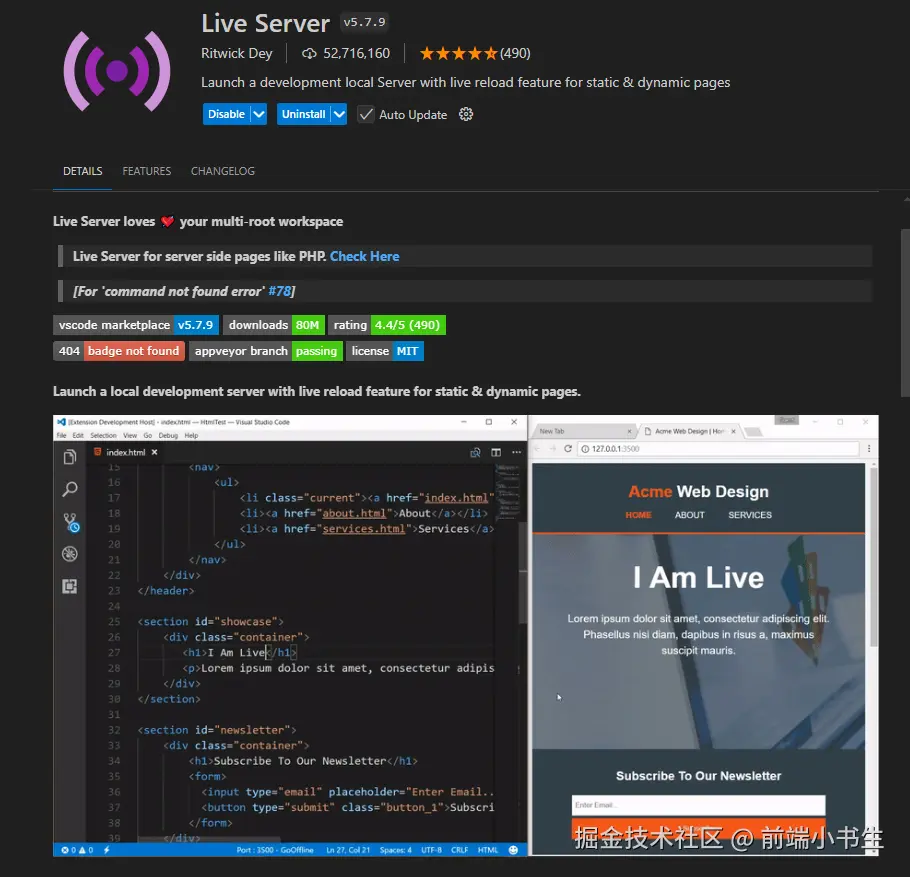Open Help menu in demo VS Code window
The width and height of the screenshot is (910, 877).
pyautogui.click(x=192, y=435)
